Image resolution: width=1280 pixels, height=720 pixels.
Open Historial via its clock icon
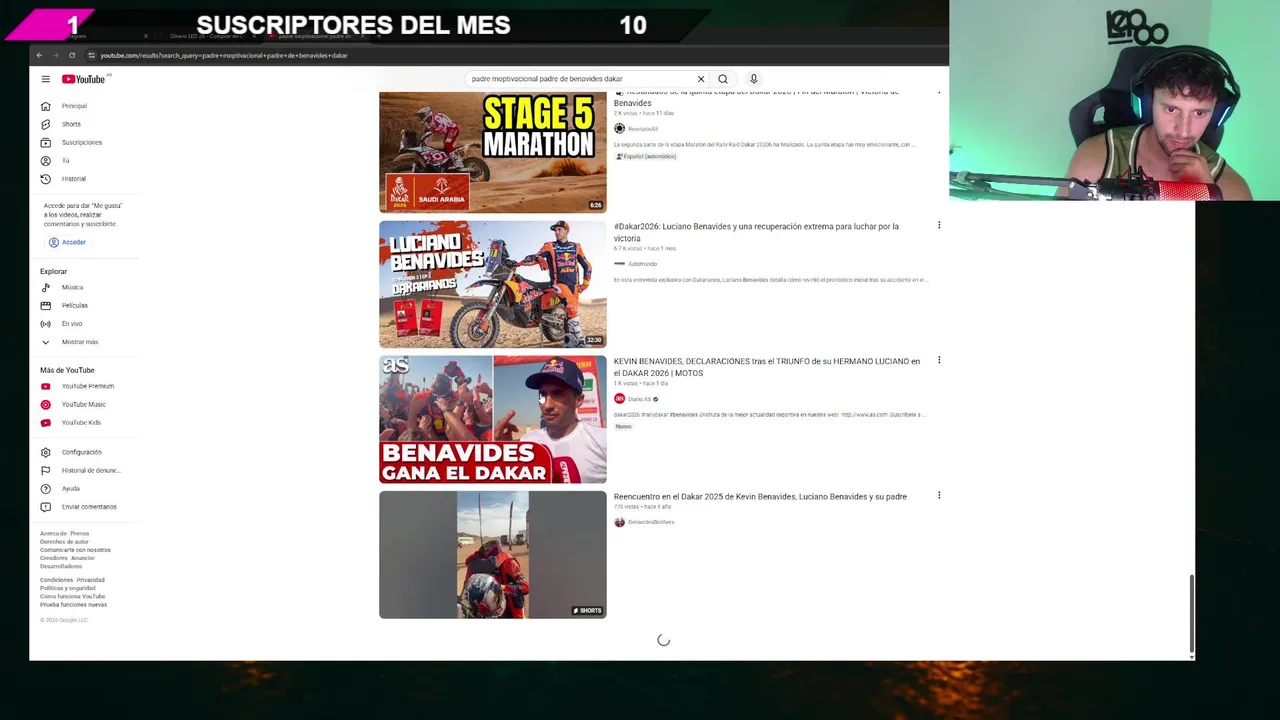point(45,179)
